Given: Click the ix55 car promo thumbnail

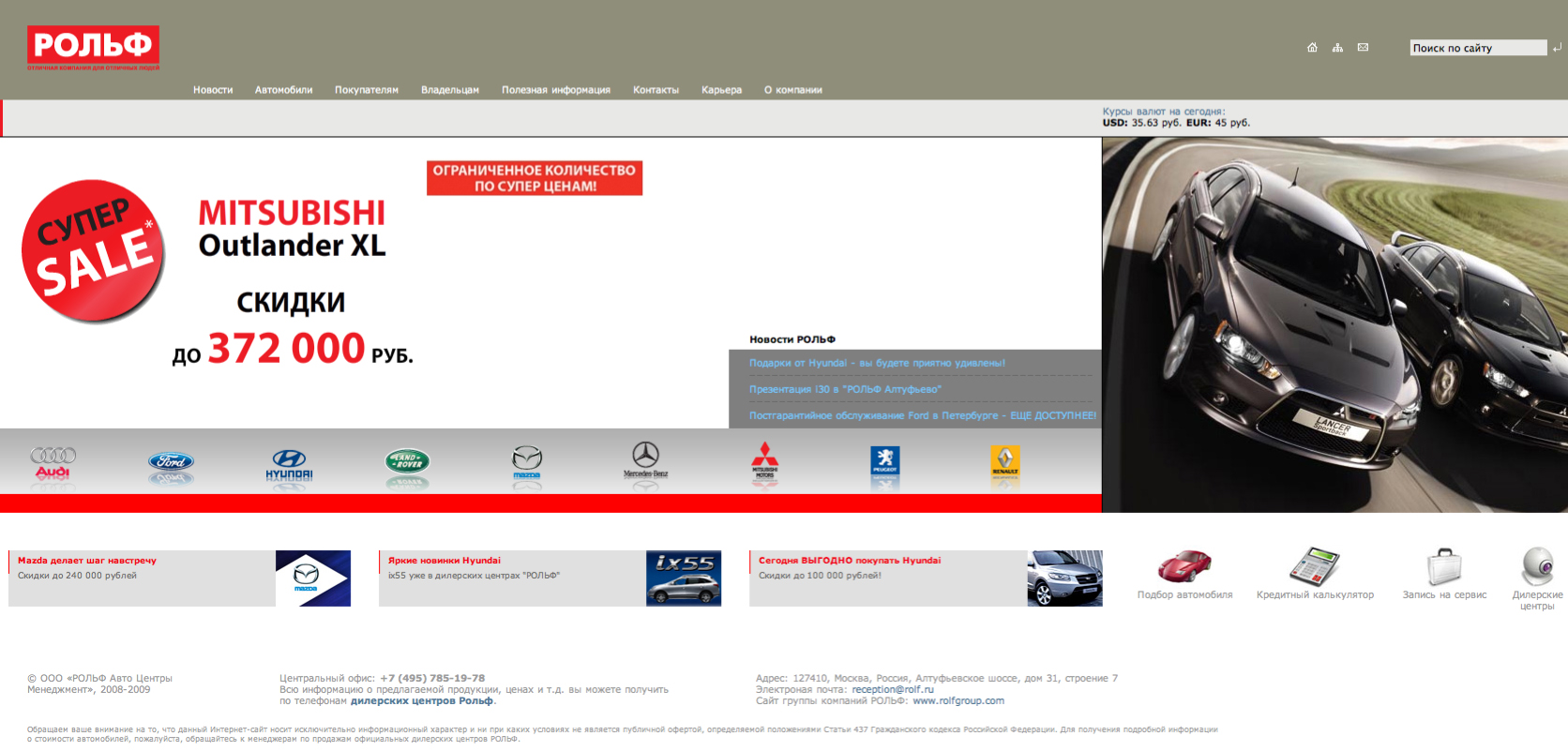Looking at the screenshot, I should (684, 578).
